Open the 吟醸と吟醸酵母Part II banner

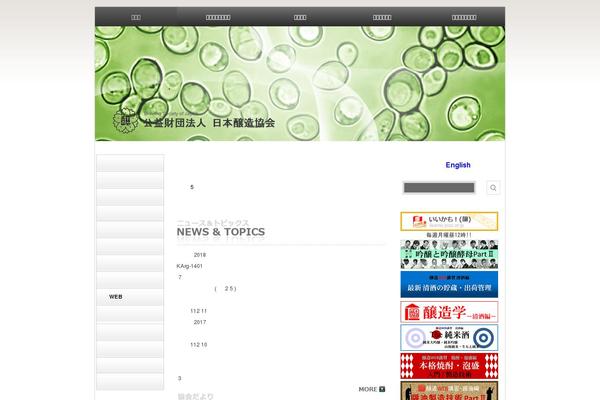pyautogui.click(x=449, y=254)
